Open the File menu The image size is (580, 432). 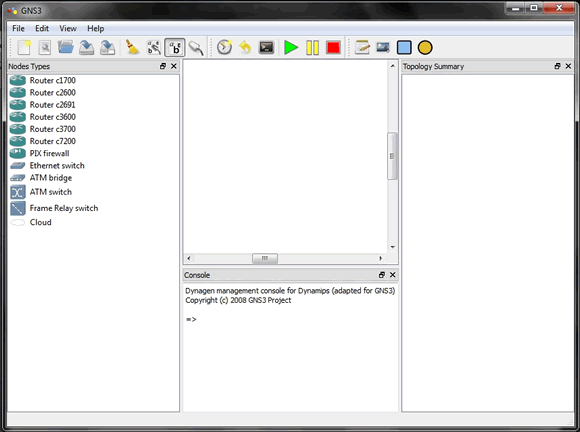pos(18,28)
